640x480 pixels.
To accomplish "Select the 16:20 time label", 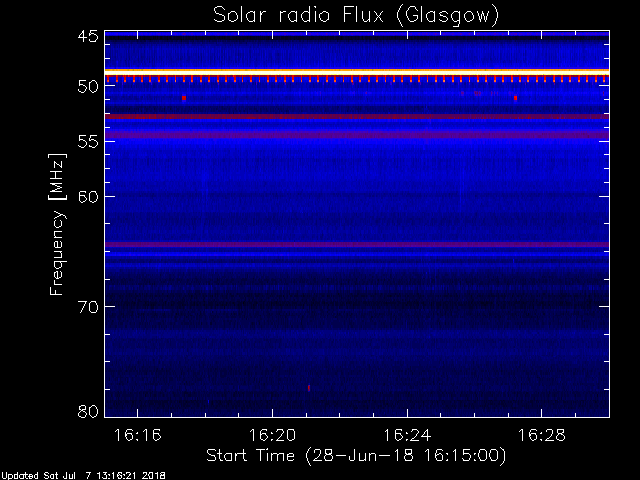I will (272, 435).
